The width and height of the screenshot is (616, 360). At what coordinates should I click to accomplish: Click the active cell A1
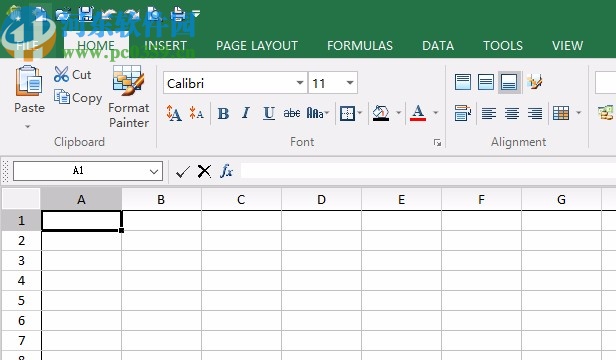click(x=82, y=220)
